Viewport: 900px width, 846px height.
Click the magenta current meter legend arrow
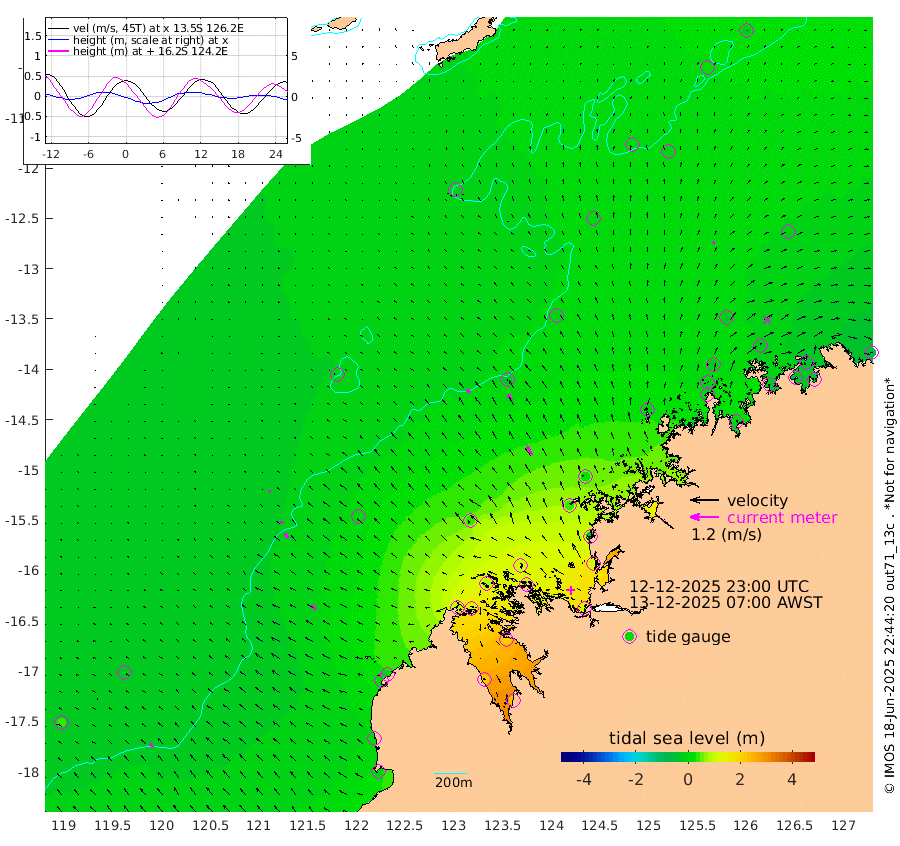704,517
